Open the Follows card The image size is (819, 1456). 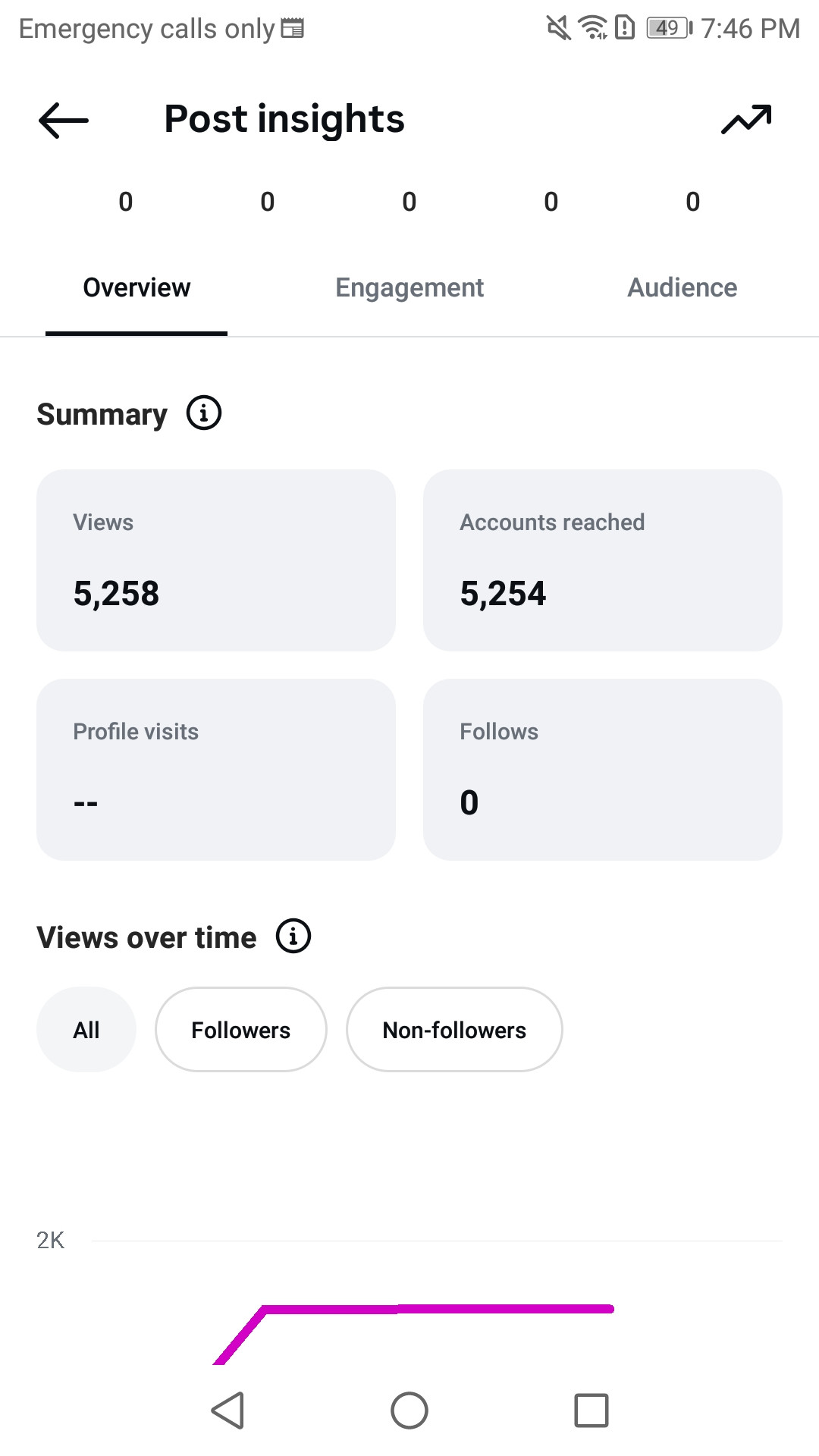click(603, 770)
